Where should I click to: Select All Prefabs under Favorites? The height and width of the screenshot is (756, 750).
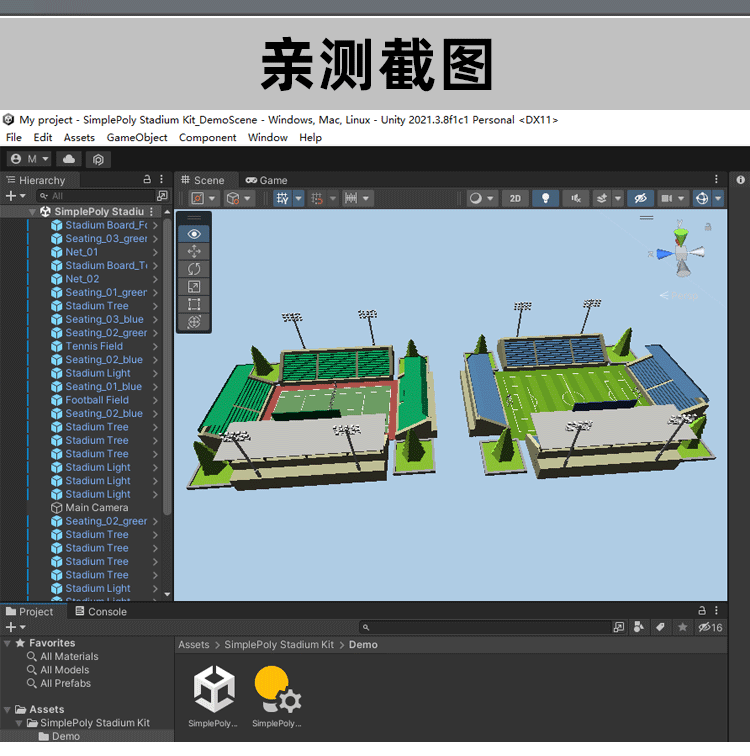click(x=65, y=683)
